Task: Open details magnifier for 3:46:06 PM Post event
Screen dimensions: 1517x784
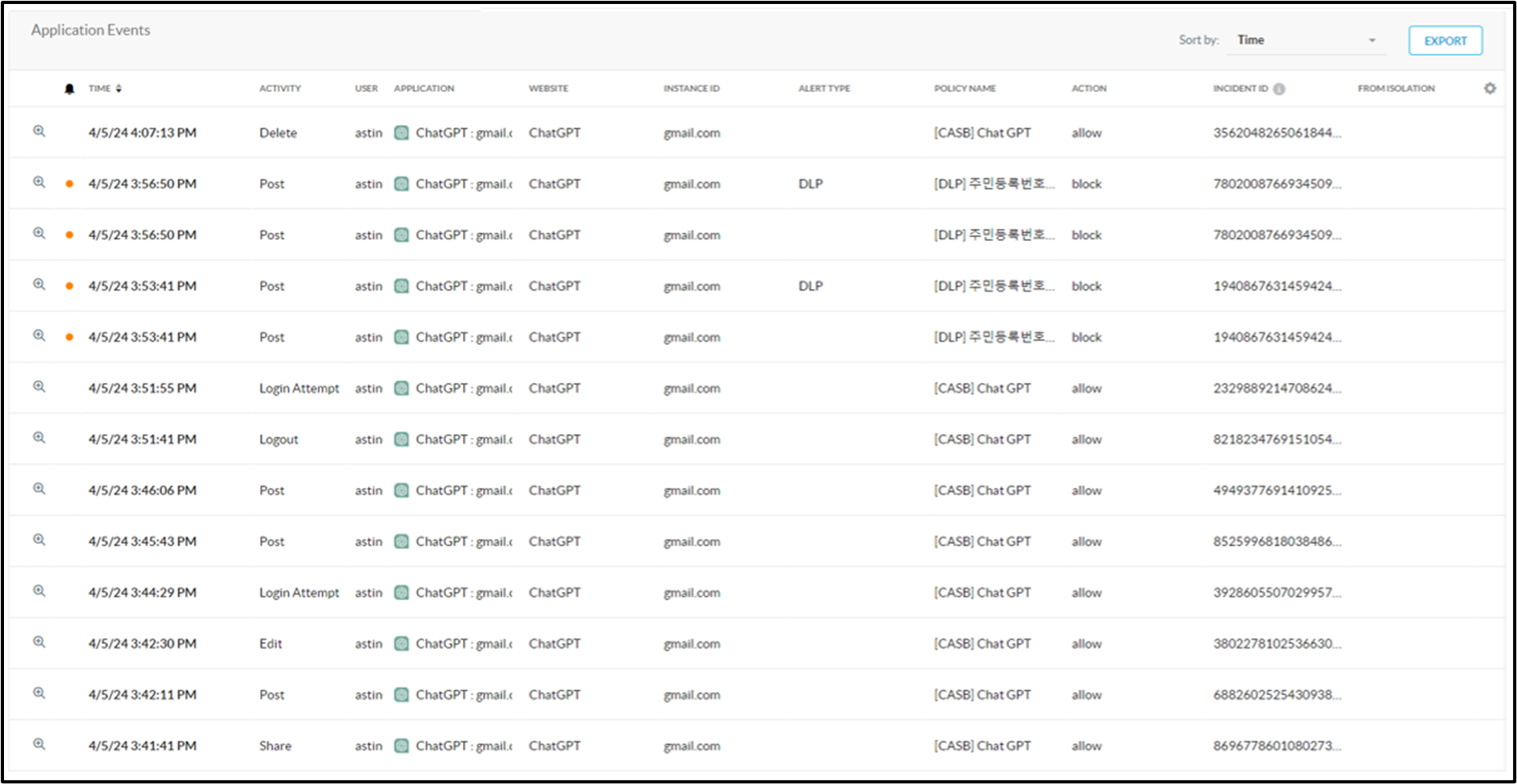Action: [x=38, y=489]
